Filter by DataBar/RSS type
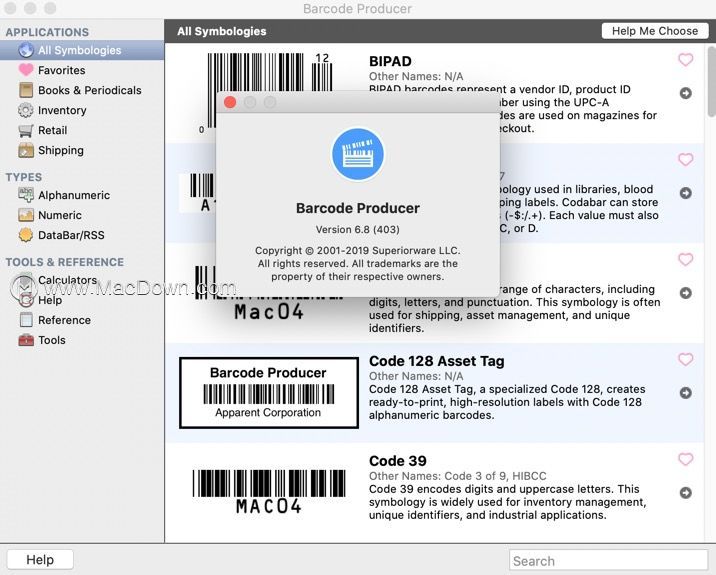This screenshot has width=716, height=575. click(71, 235)
